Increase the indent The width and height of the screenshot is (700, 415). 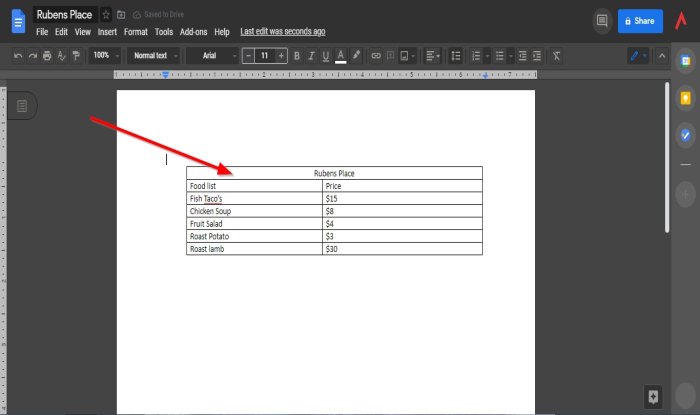[537, 56]
